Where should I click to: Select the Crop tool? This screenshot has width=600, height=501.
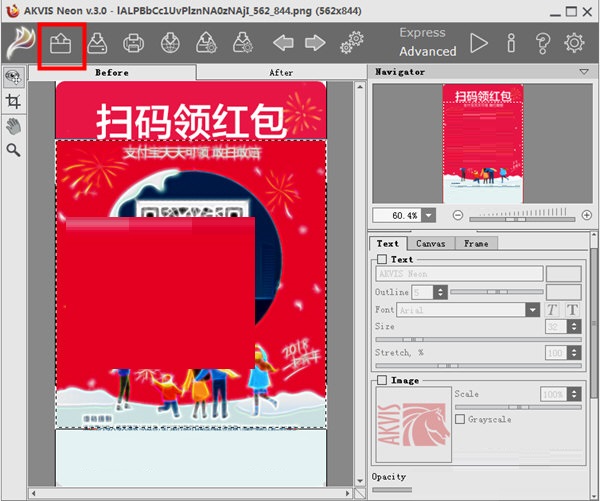[13, 101]
